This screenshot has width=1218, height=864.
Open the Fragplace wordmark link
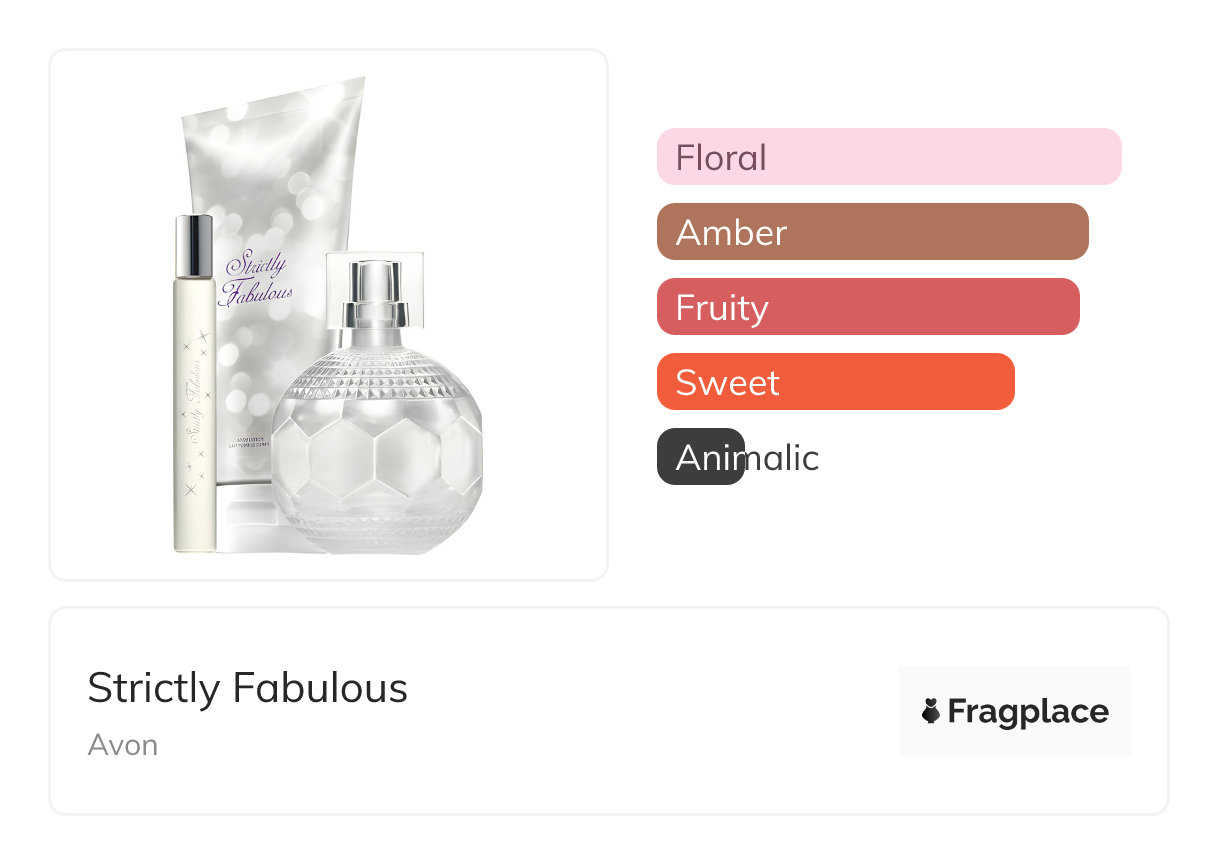point(1028,711)
